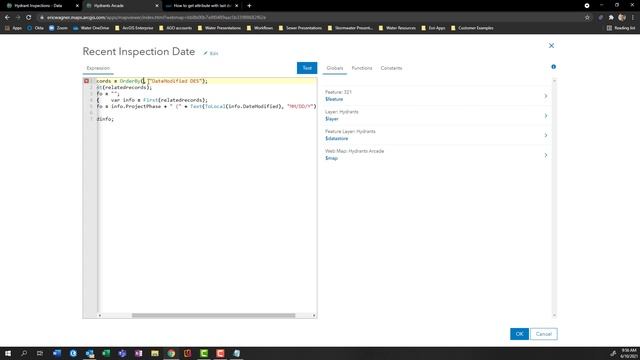
Task: Click the globals panel scroll-down arrow
Action: point(554,315)
